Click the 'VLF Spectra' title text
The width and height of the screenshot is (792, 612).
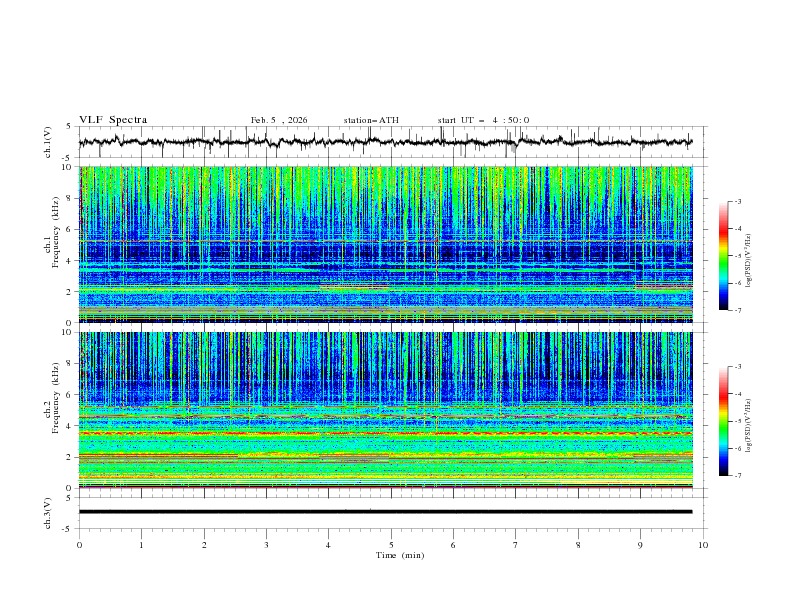pos(113,120)
